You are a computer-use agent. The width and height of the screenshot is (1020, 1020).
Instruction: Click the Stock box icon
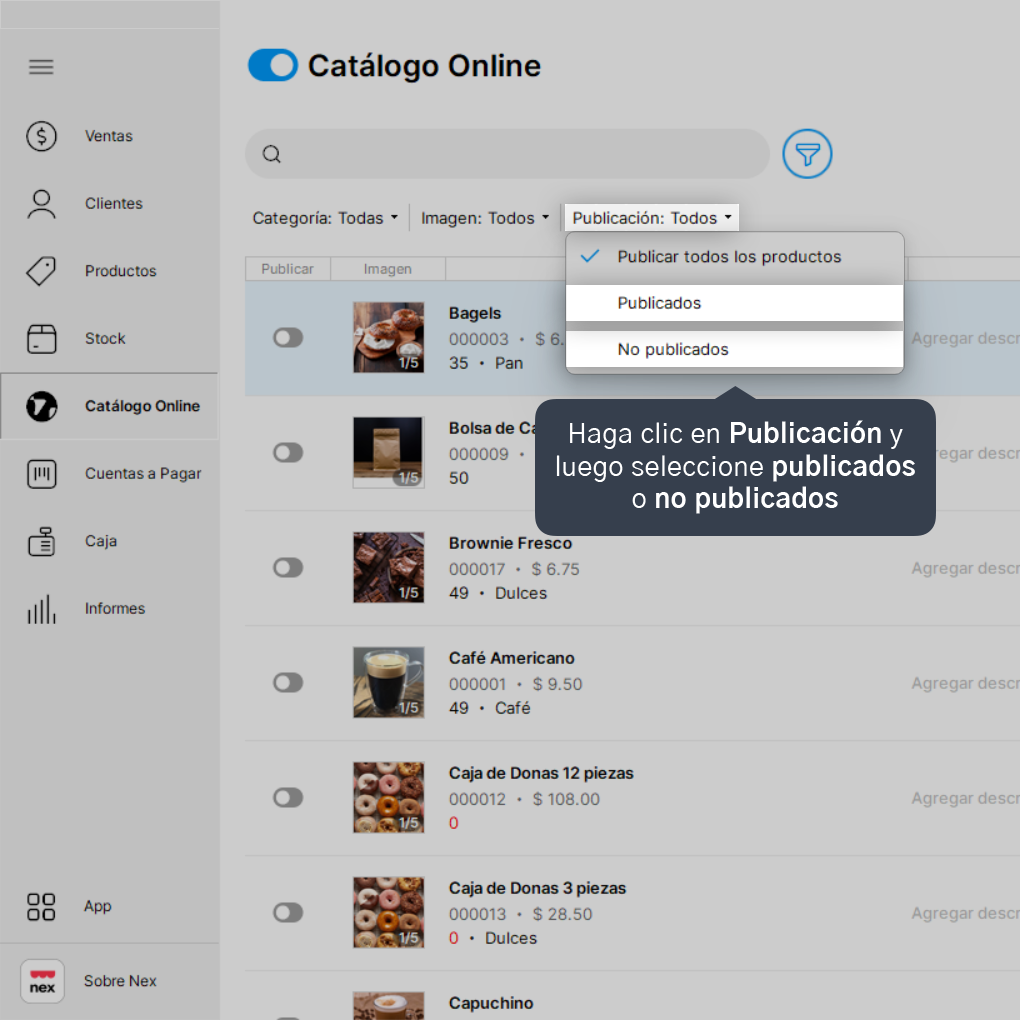42,339
